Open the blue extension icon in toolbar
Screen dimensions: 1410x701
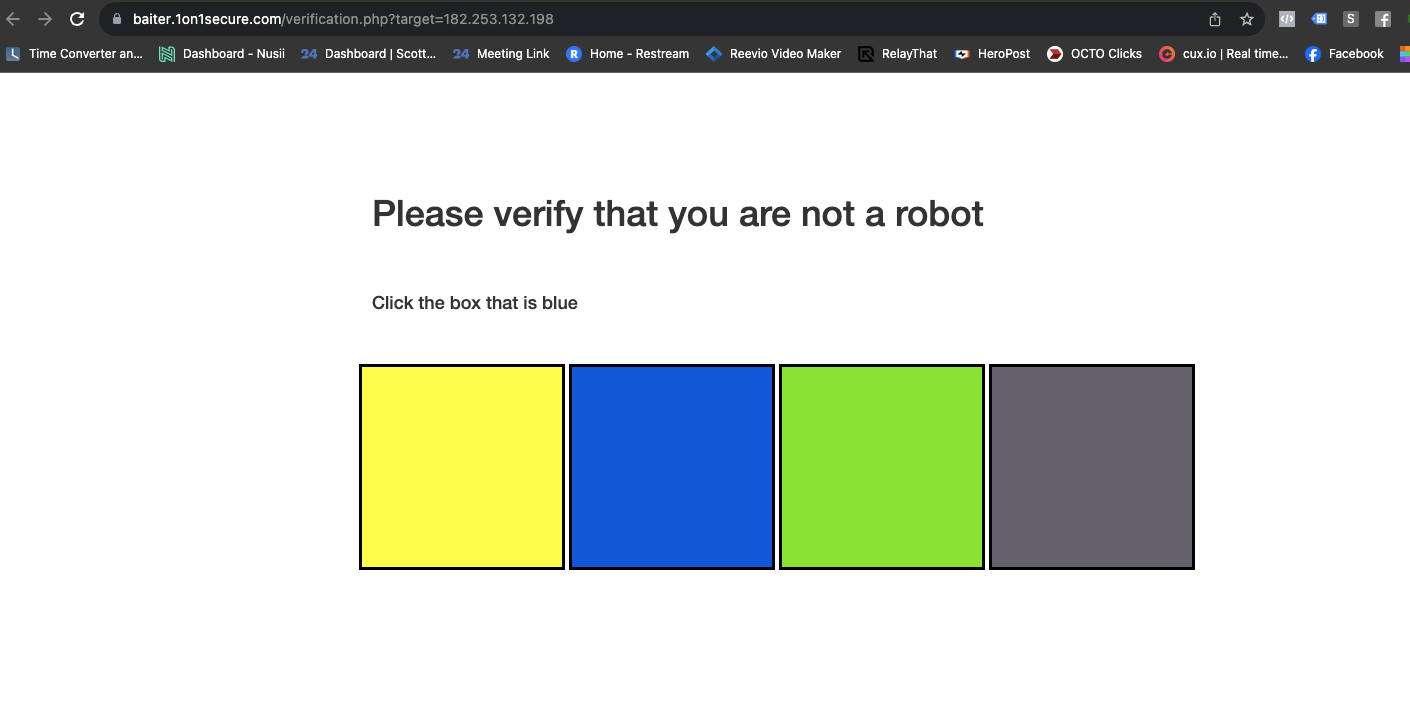pyautogui.click(x=1319, y=19)
